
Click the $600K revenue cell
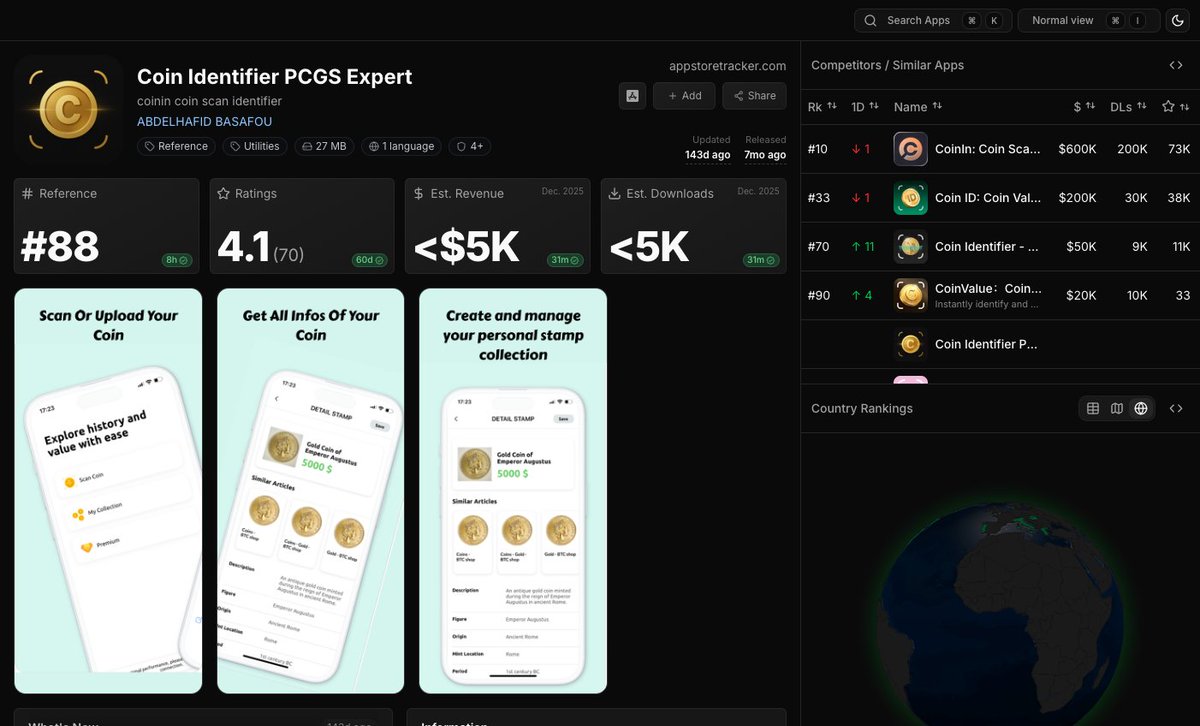coord(1077,149)
